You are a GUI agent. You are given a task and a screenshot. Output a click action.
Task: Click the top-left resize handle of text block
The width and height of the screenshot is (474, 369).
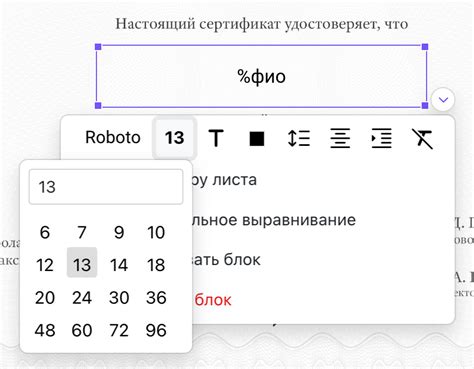pyautogui.click(x=98, y=47)
